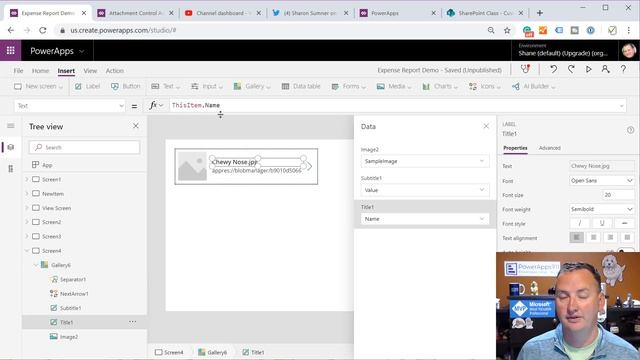Image resolution: width=640 pixels, height=360 pixels.
Task: Select the sample image placeholder in gallery
Action: click(192, 166)
